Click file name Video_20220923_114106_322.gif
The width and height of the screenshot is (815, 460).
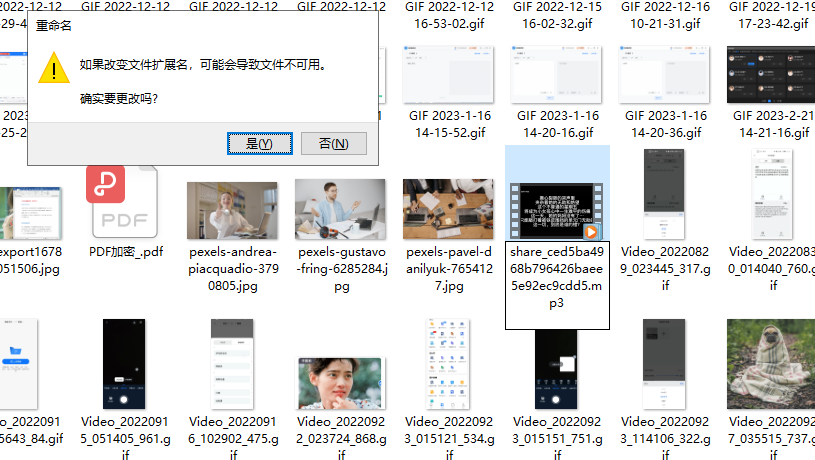(665, 438)
